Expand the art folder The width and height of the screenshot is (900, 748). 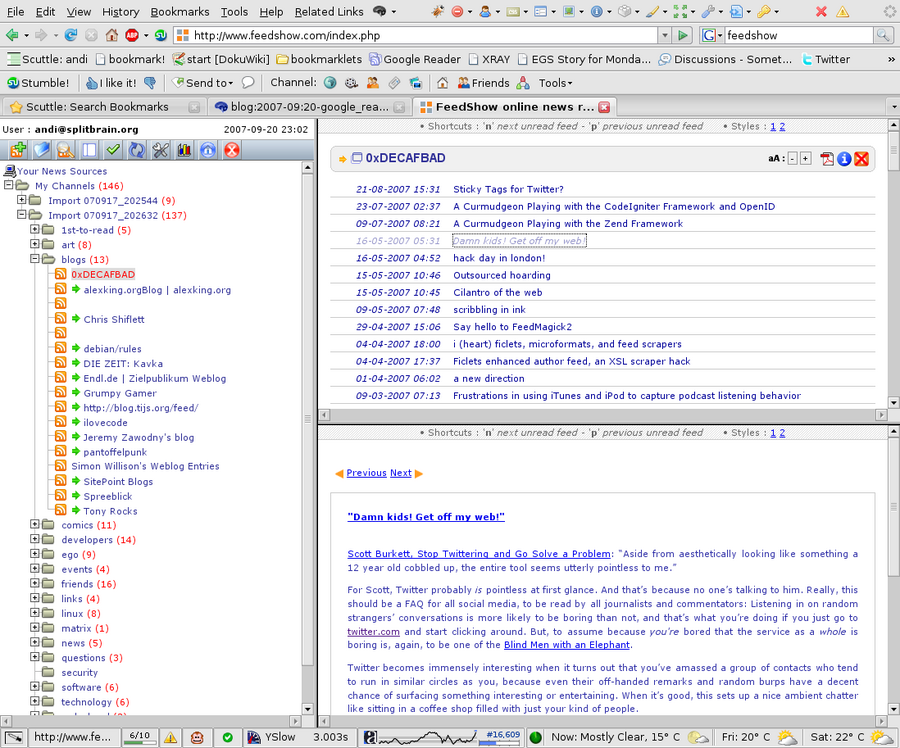pyautogui.click(x=34, y=244)
